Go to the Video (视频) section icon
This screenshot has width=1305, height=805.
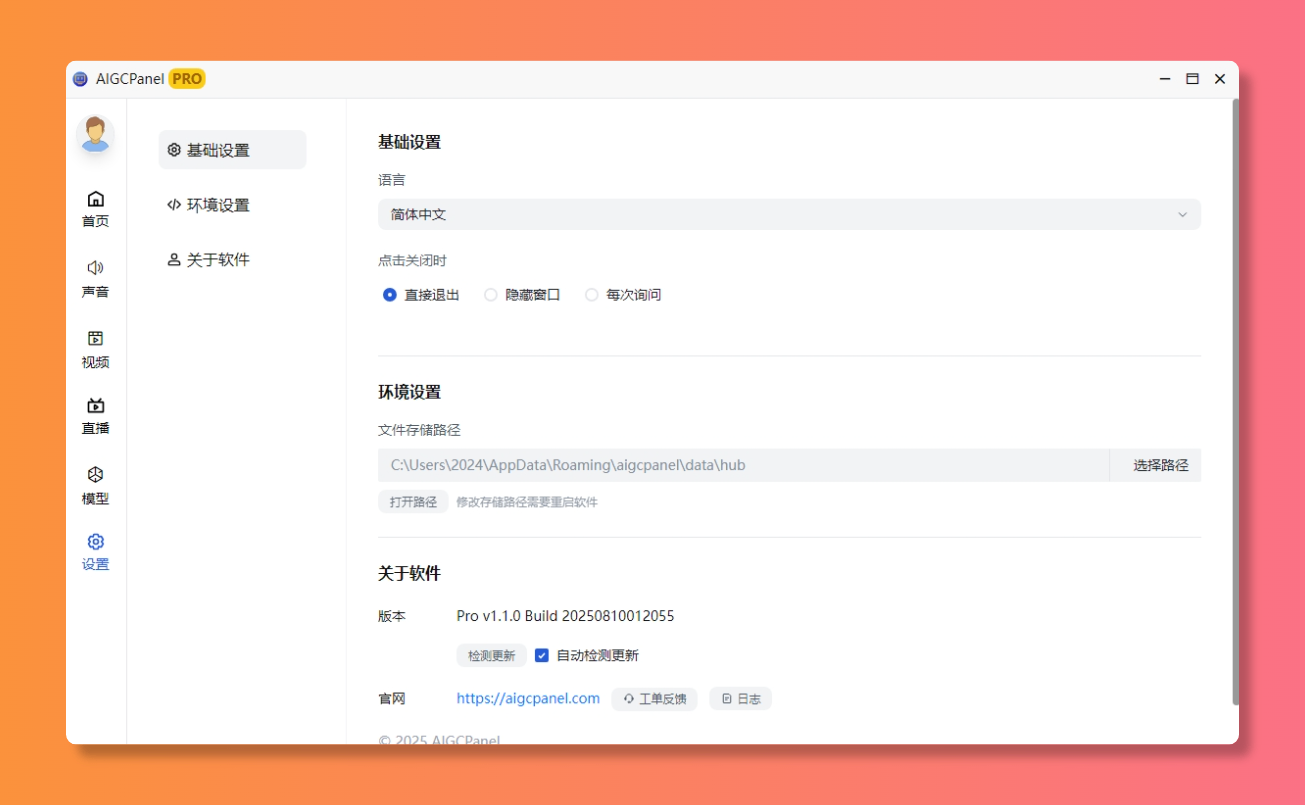[95, 339]
